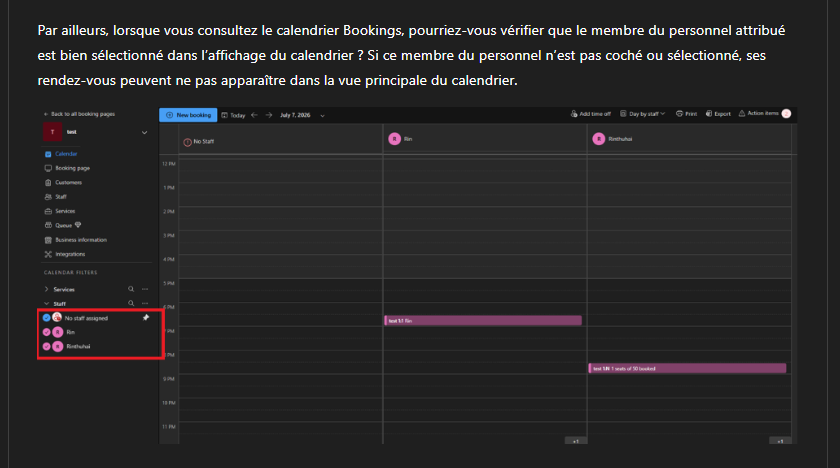Open more options for Services filter
The height and width of the screenshot is (468, 840).
pos(145,289)
